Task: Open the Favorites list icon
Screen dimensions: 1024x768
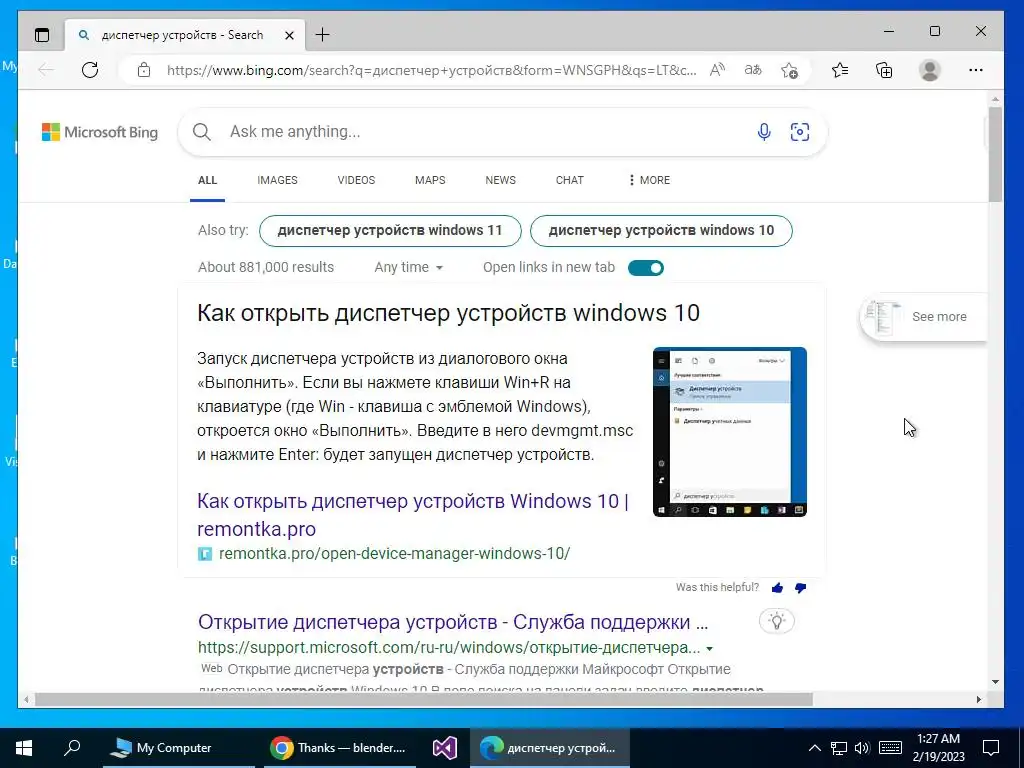Action: pyautogui.click(x=840, y=70)
